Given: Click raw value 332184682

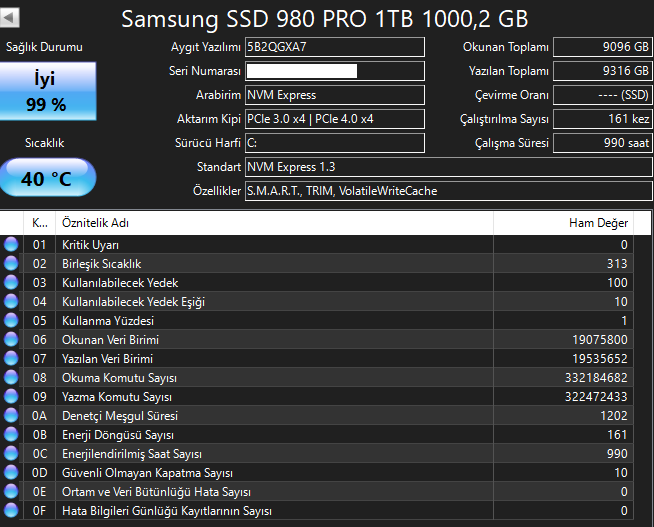Looking at the screenshot, I should pyautogui.click(x=596, y=378).
